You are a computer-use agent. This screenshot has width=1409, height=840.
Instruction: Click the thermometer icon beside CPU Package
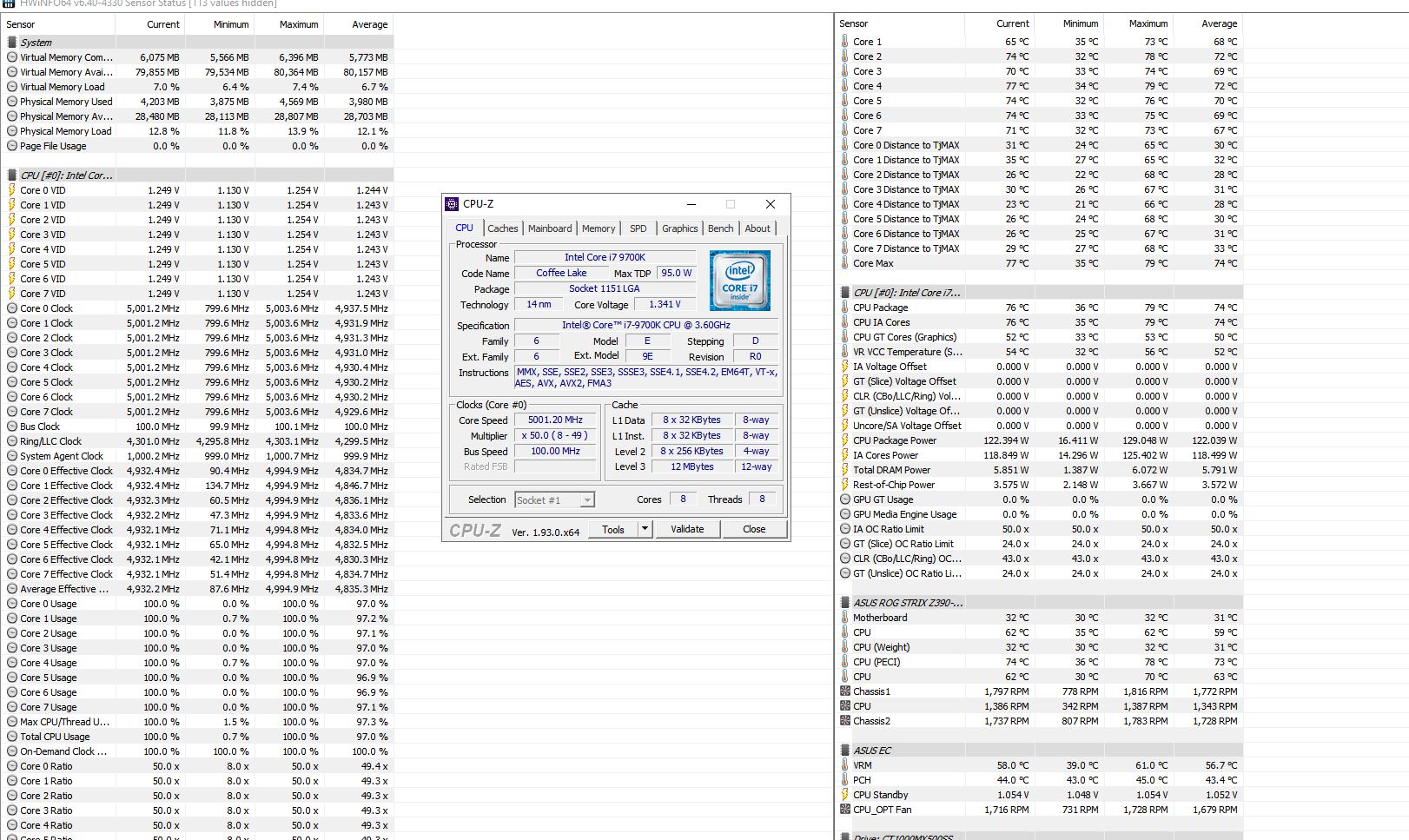[x=845, y=308]
